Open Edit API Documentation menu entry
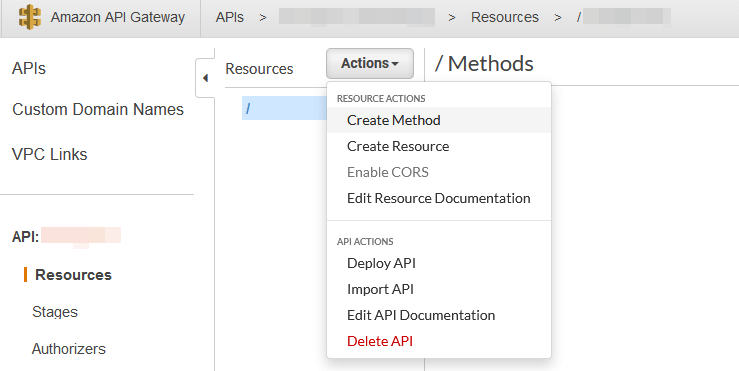 click(438, 315)
